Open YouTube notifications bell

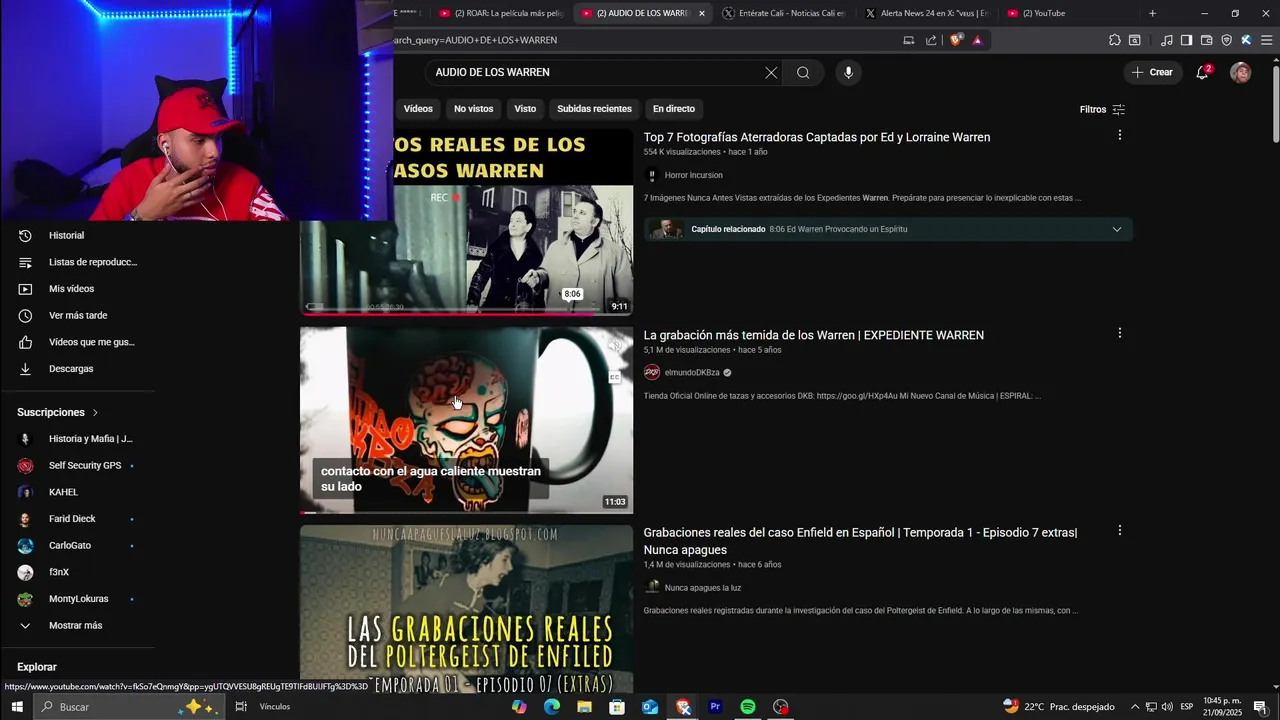click(1203, 72)
